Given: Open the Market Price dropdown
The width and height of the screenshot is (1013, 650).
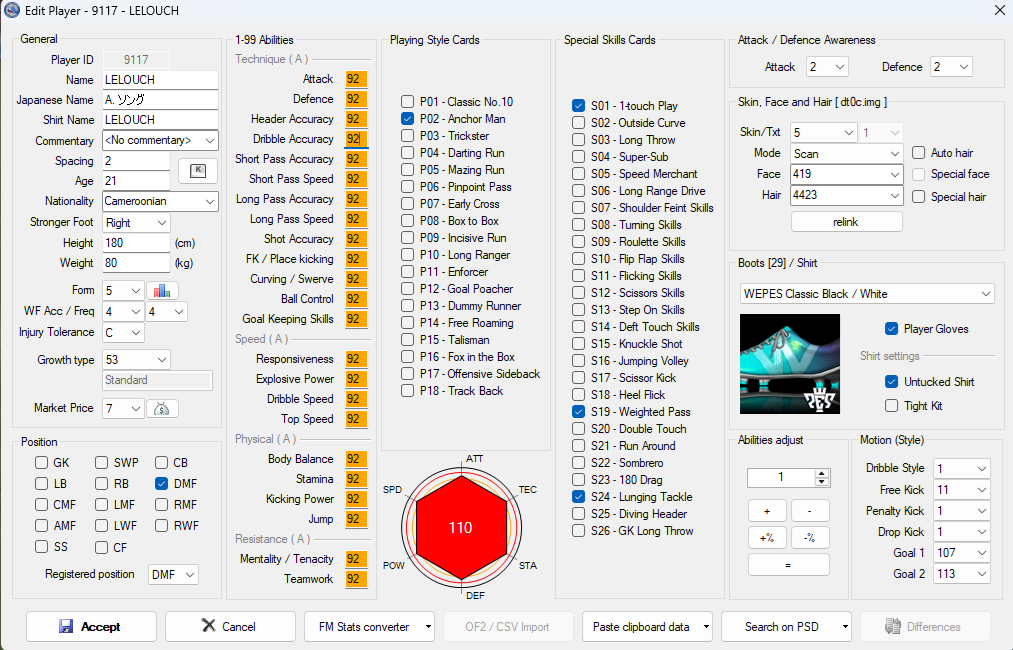Looking at the screenshot, I should [x=136, y=409].
